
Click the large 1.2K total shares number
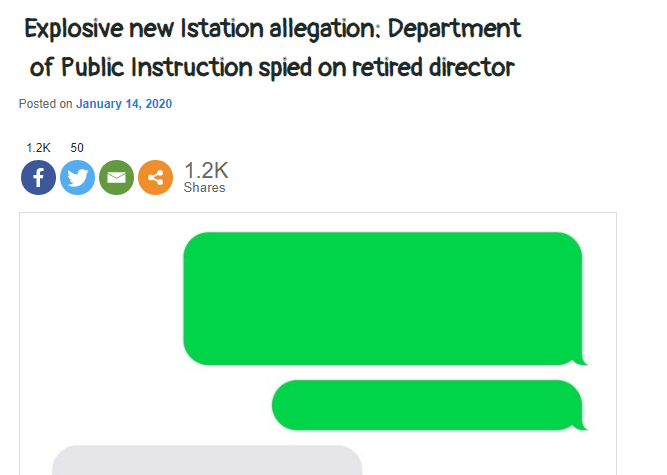[x=206, y=170]
